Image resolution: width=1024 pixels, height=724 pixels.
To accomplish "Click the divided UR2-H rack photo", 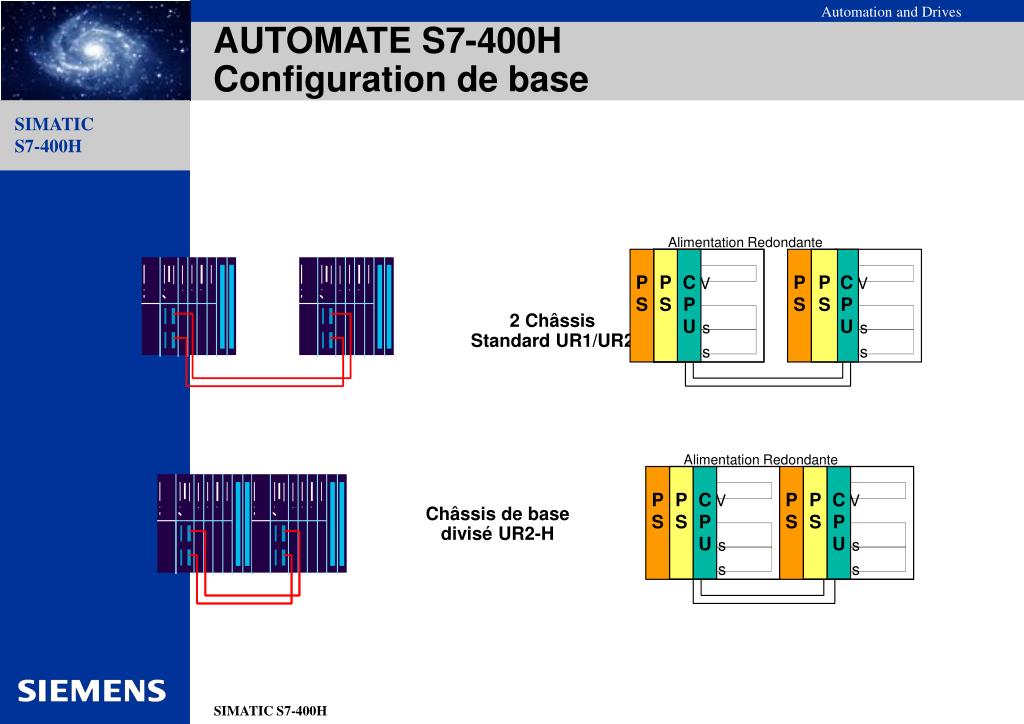I will click(252, 524).
